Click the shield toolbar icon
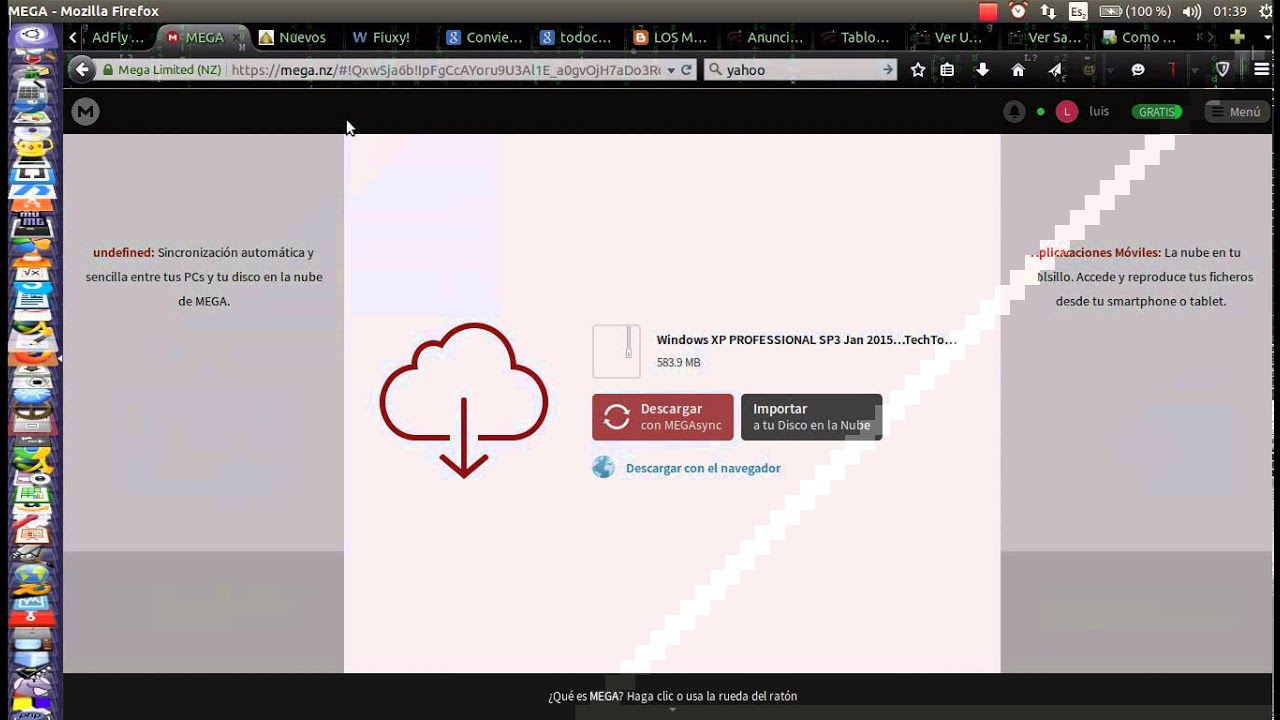The height and width of the screenshot is (720, 1280). pyautogui.click(x=1222, y=70)
